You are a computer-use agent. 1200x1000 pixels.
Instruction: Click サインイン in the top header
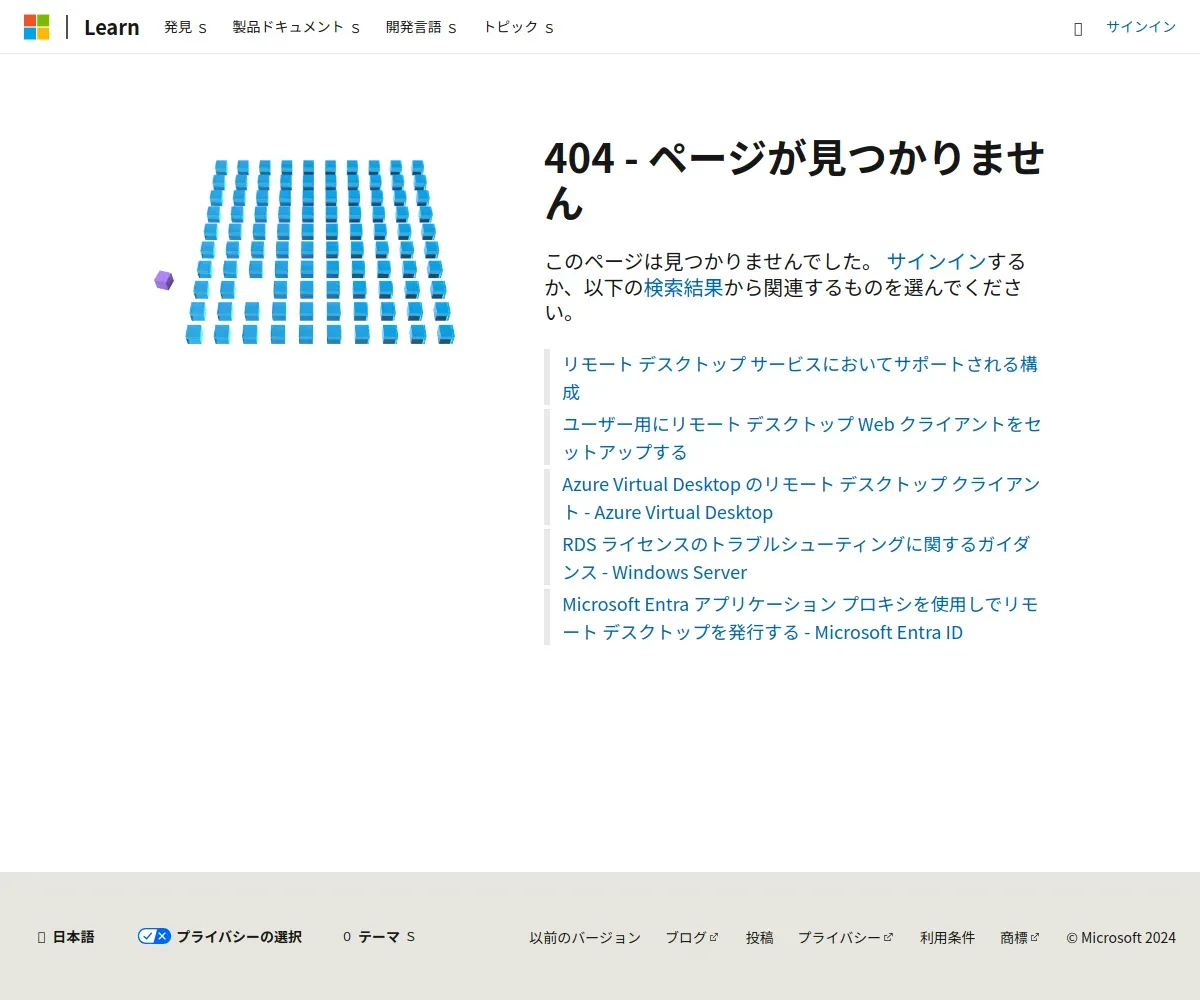1141,27
